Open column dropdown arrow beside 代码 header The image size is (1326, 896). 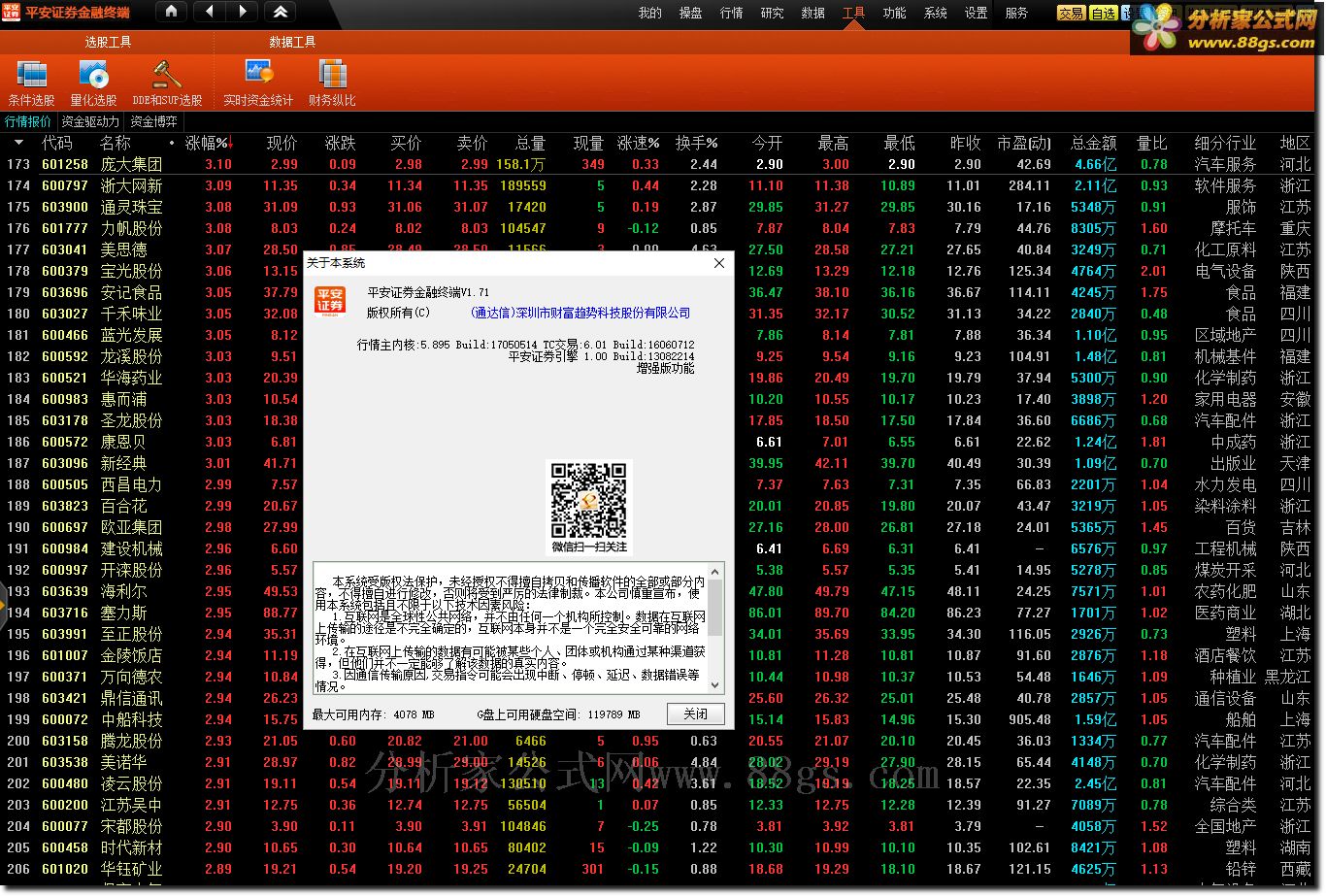tap(18, 143)
